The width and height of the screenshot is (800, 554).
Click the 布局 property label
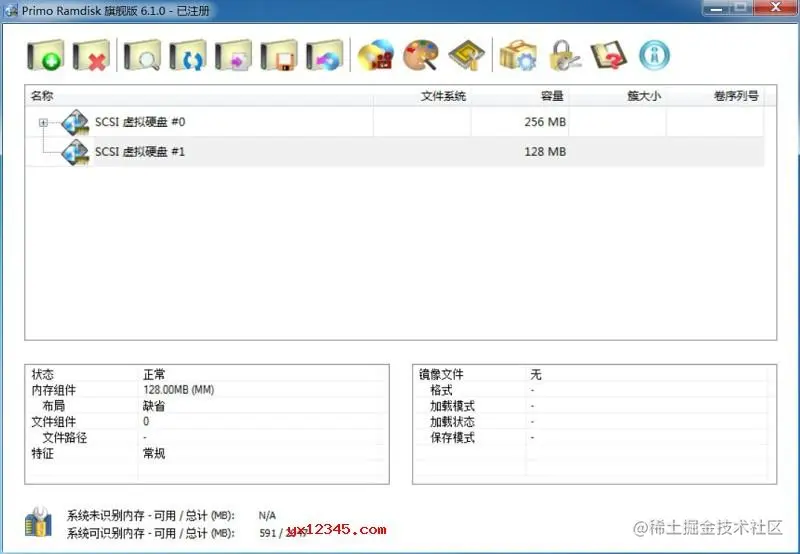click(54, 406)
